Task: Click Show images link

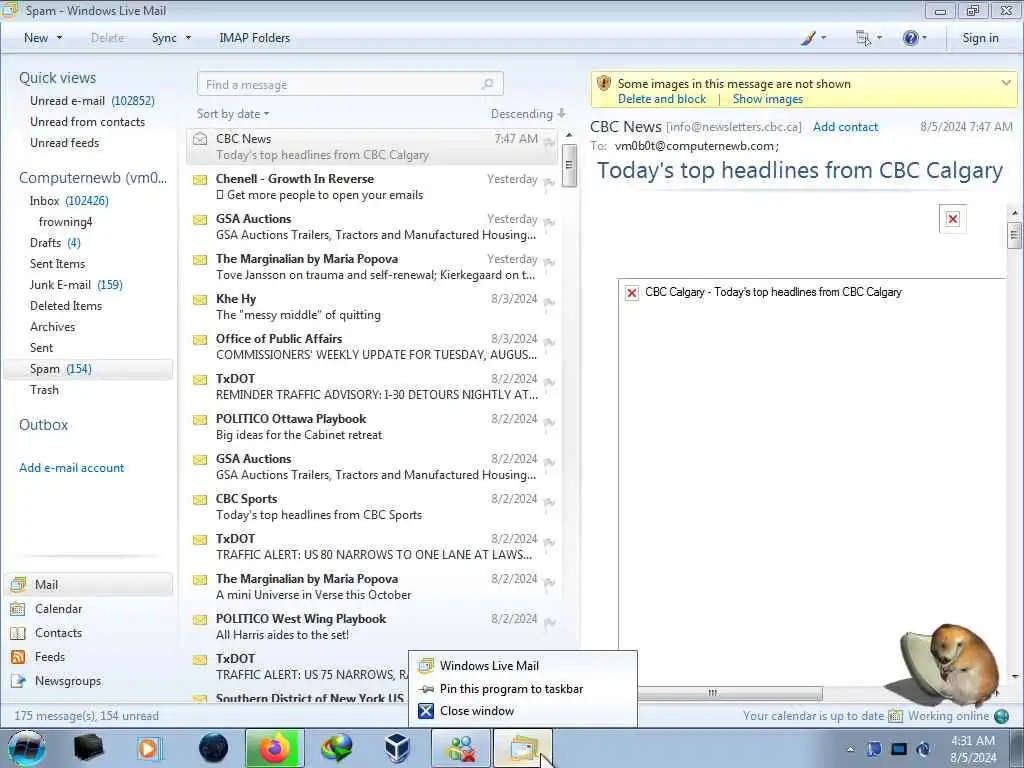Action: tap(767, 99)
